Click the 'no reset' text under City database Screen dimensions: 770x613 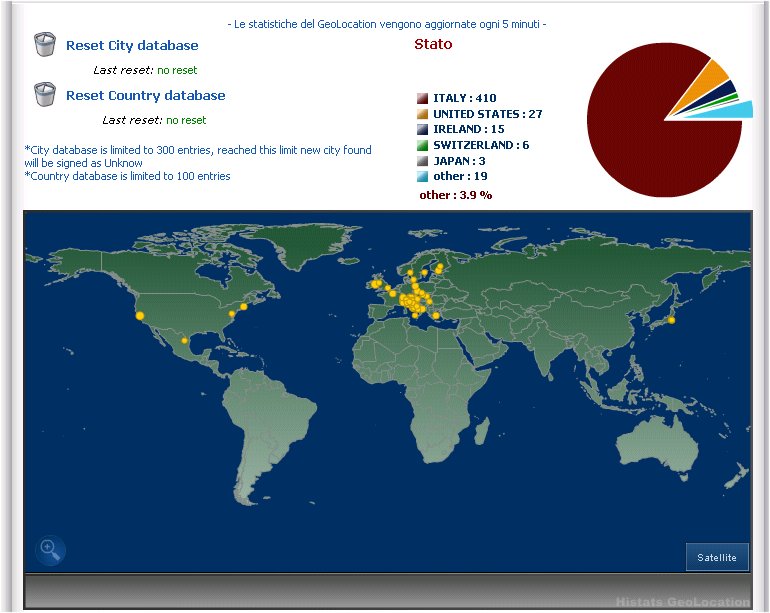pyautogui.click(x=177, y=70)
